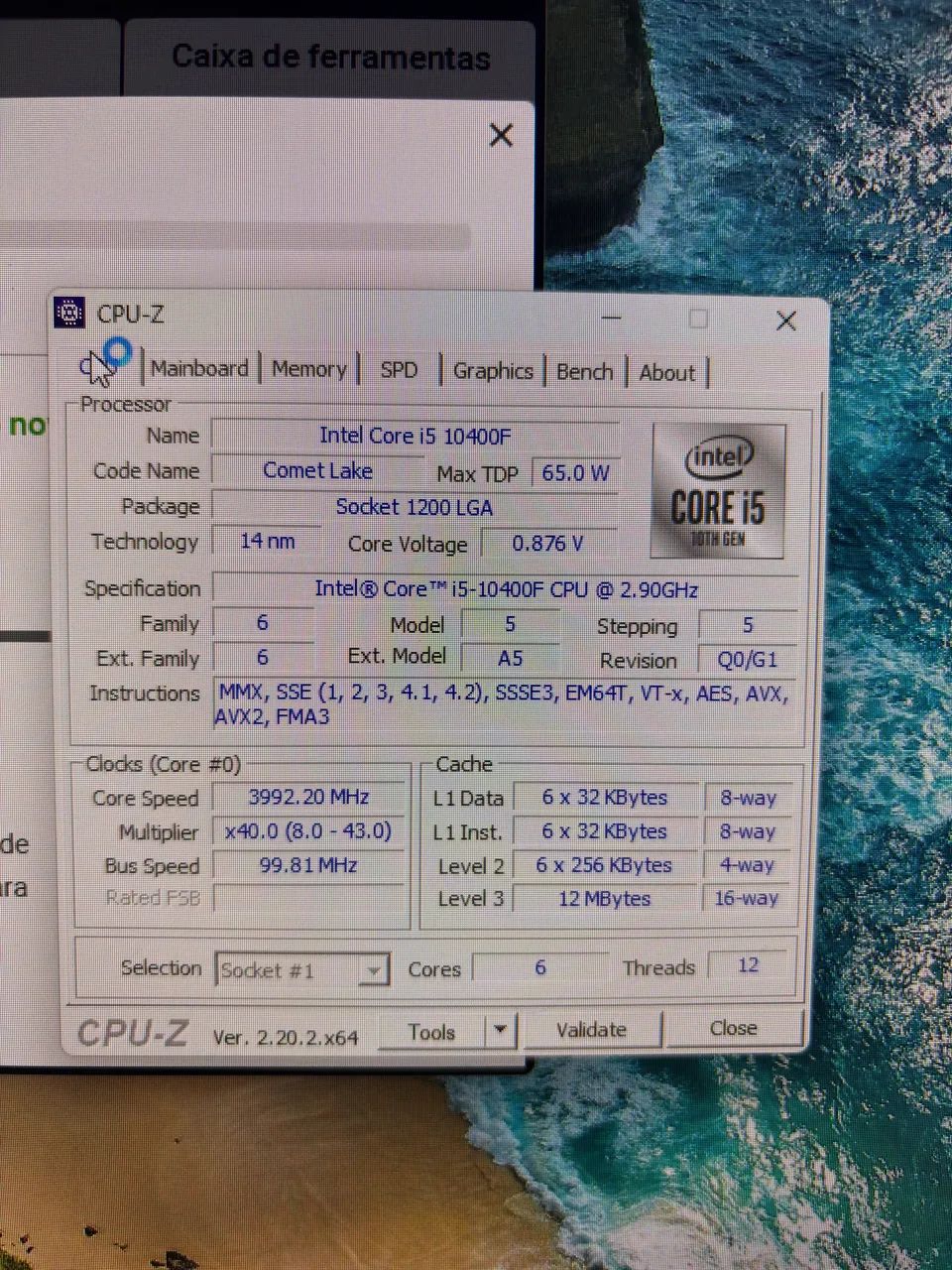Screen dimensions: 952x1270
Task: Expand the Tools dropdown arrow
Action: 500,1031
